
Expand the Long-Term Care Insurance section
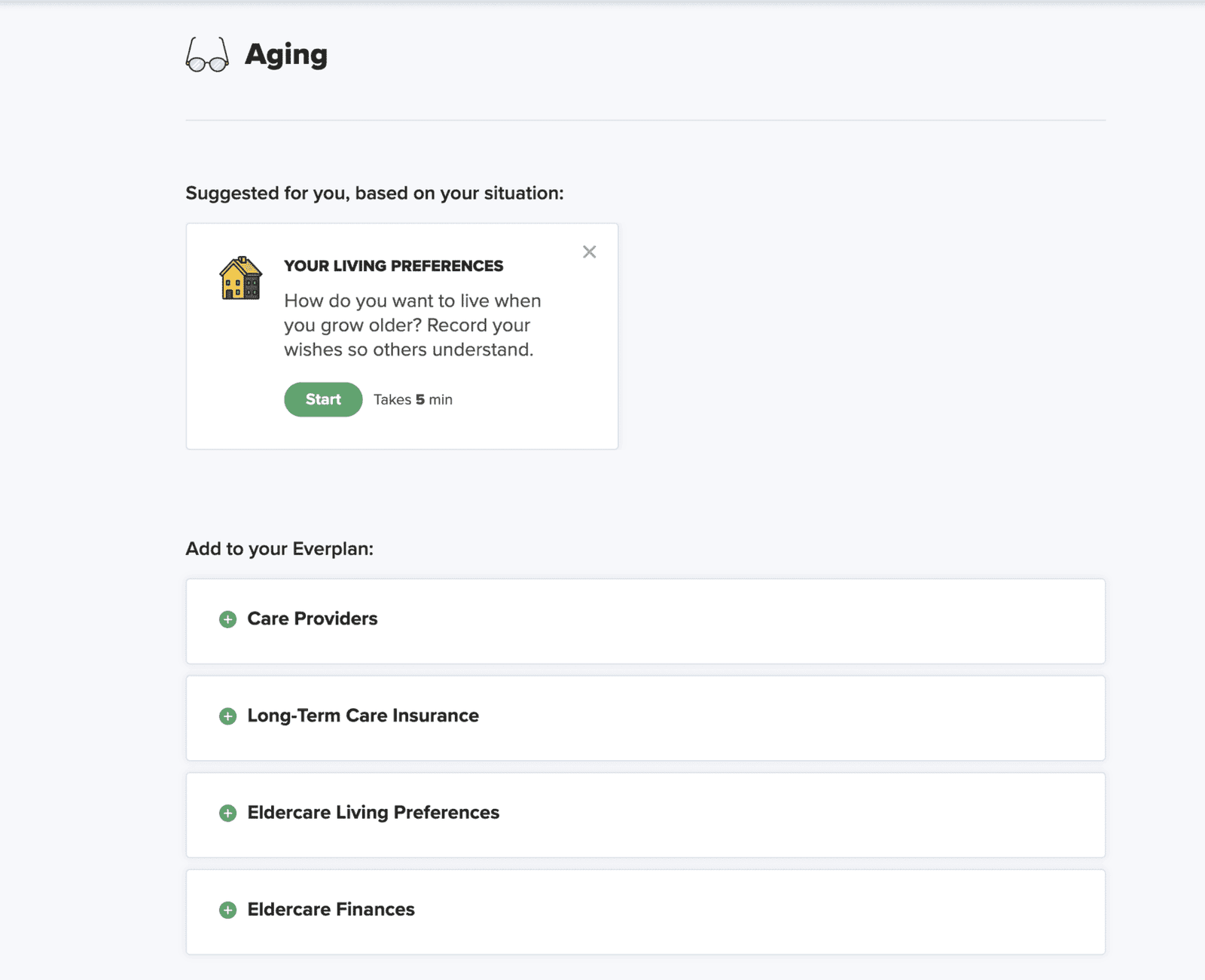tap(363, 716)
